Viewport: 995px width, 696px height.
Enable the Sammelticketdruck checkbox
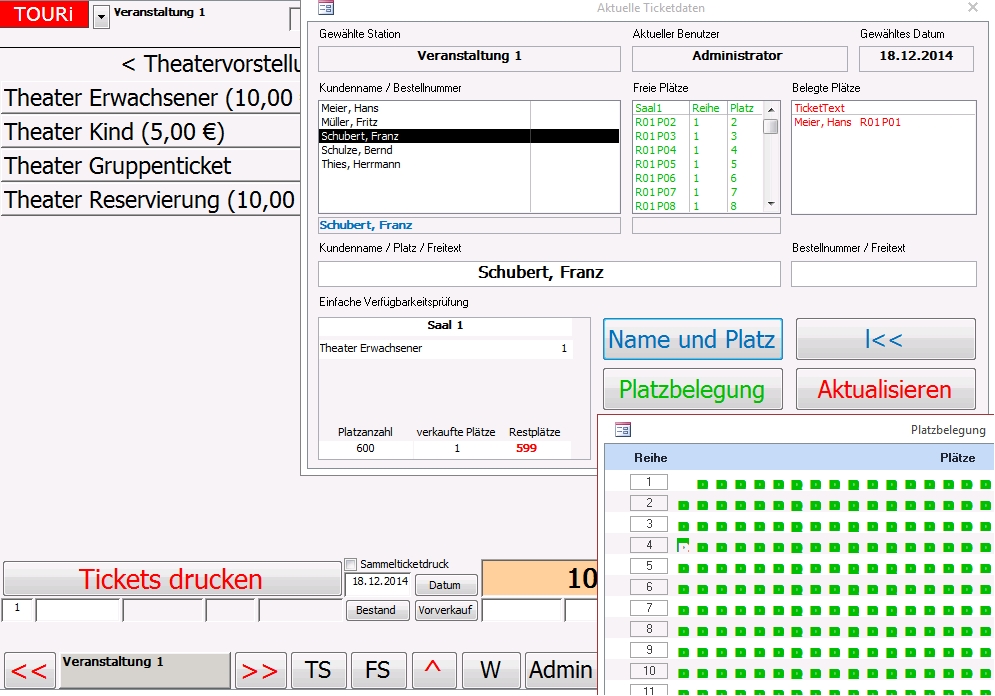[x=350, y=564]
